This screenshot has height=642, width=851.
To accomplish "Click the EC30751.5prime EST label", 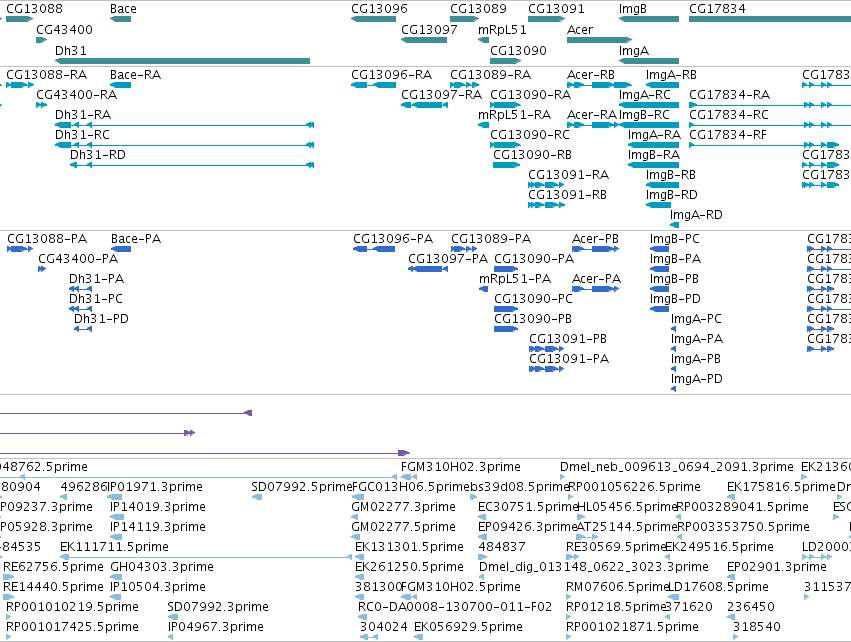I will click(x=528, y=507).
